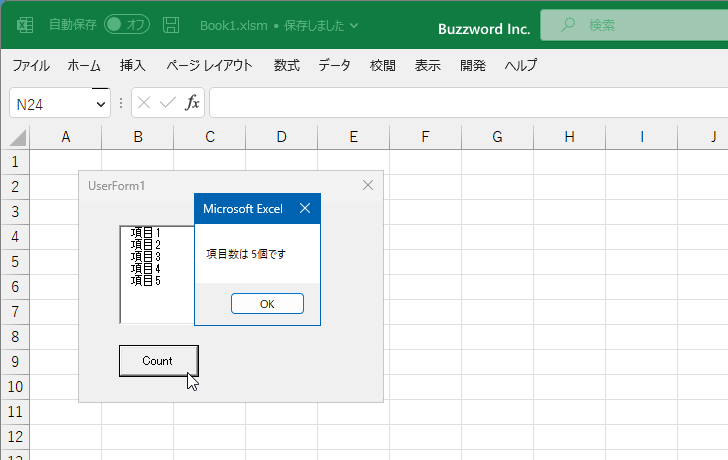Click the formula bar input area

coord(468,103)
